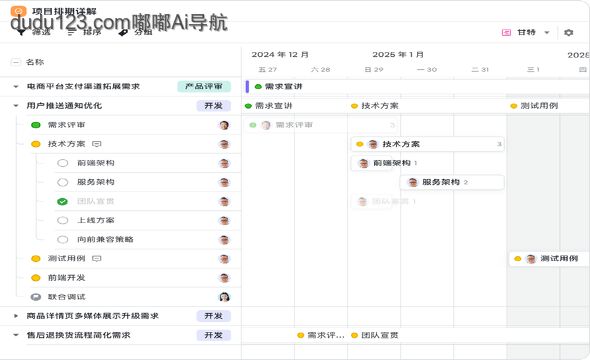590x360 pixels.
Task: Click the assignee avatar on 联合调试 row
Action: click(x=224, y=297)
